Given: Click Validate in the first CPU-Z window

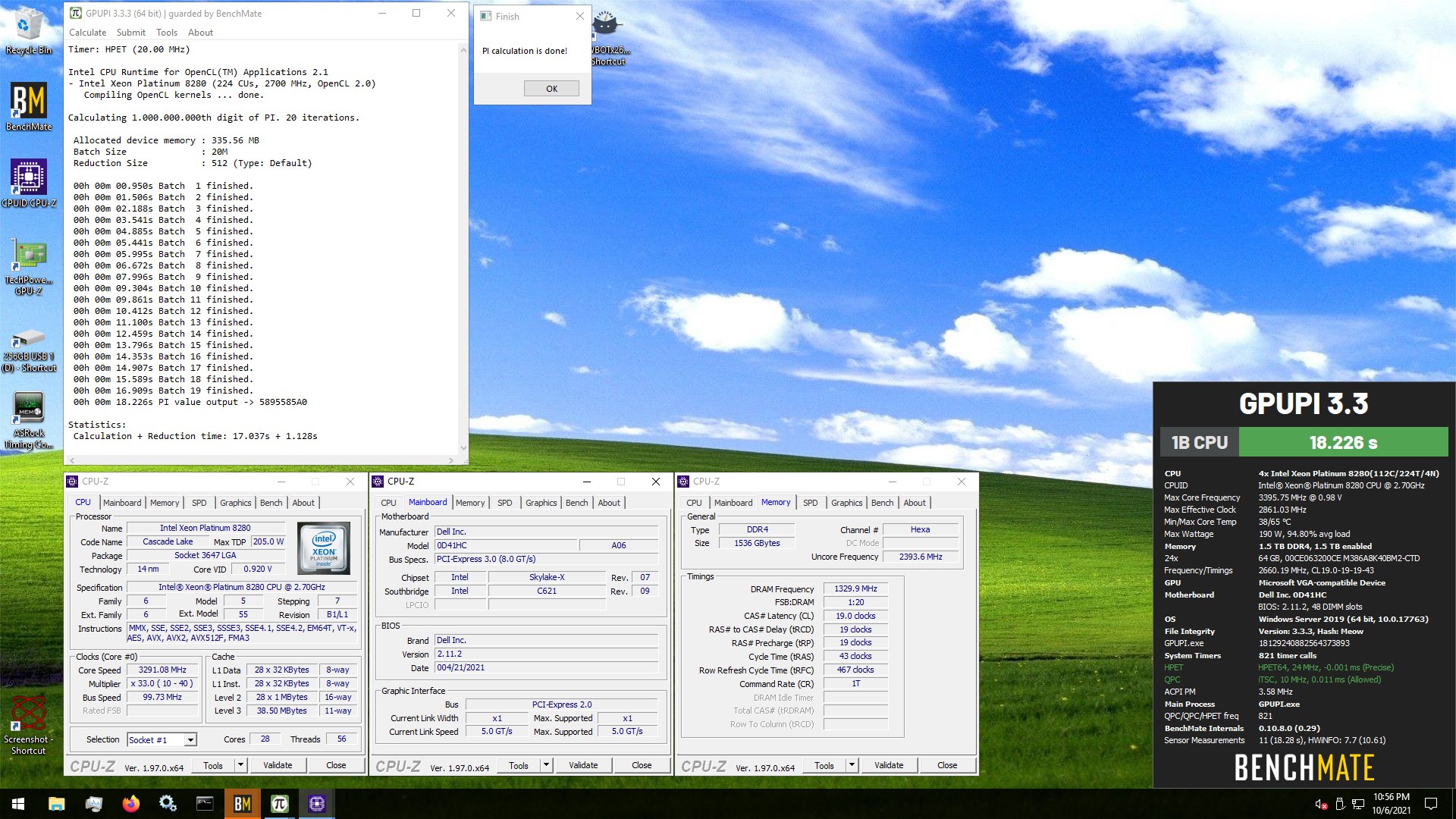Looking at the screenshot, I should tap(278, 765).
